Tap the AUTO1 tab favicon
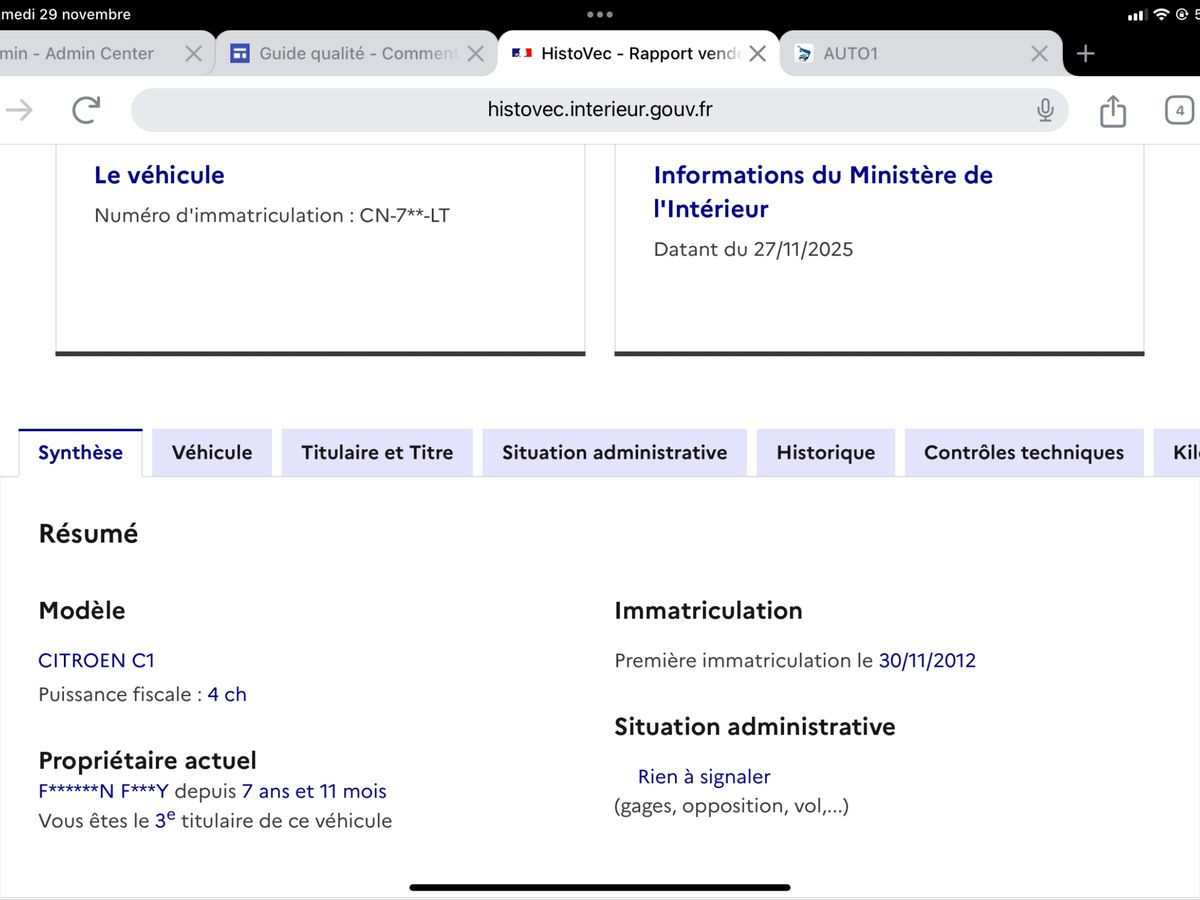Image resolution: width=1200 pixels, height=900 pixels. (x=803, y=53)
